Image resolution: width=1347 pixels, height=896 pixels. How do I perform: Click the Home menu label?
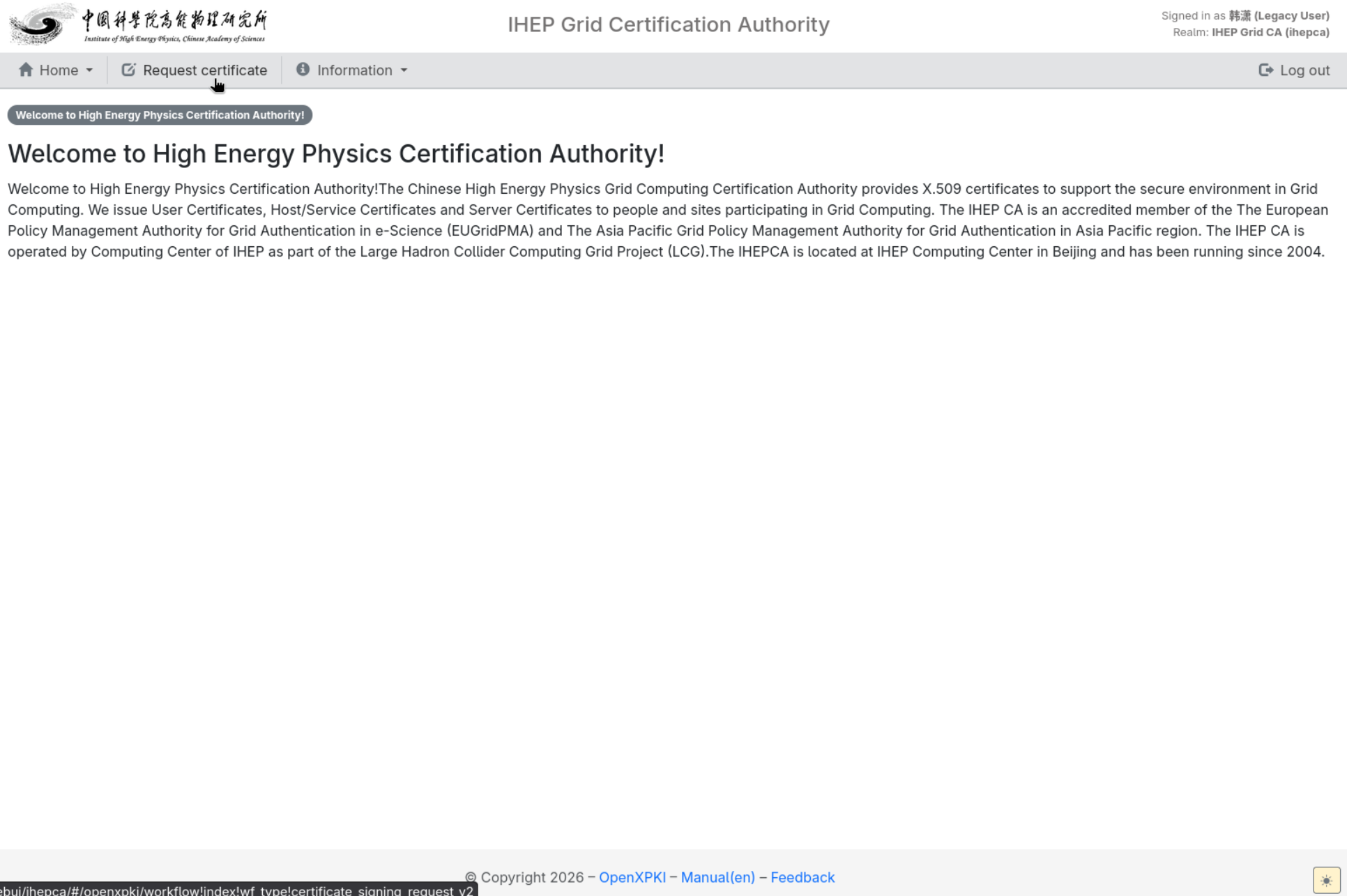[x=59, y=70]
